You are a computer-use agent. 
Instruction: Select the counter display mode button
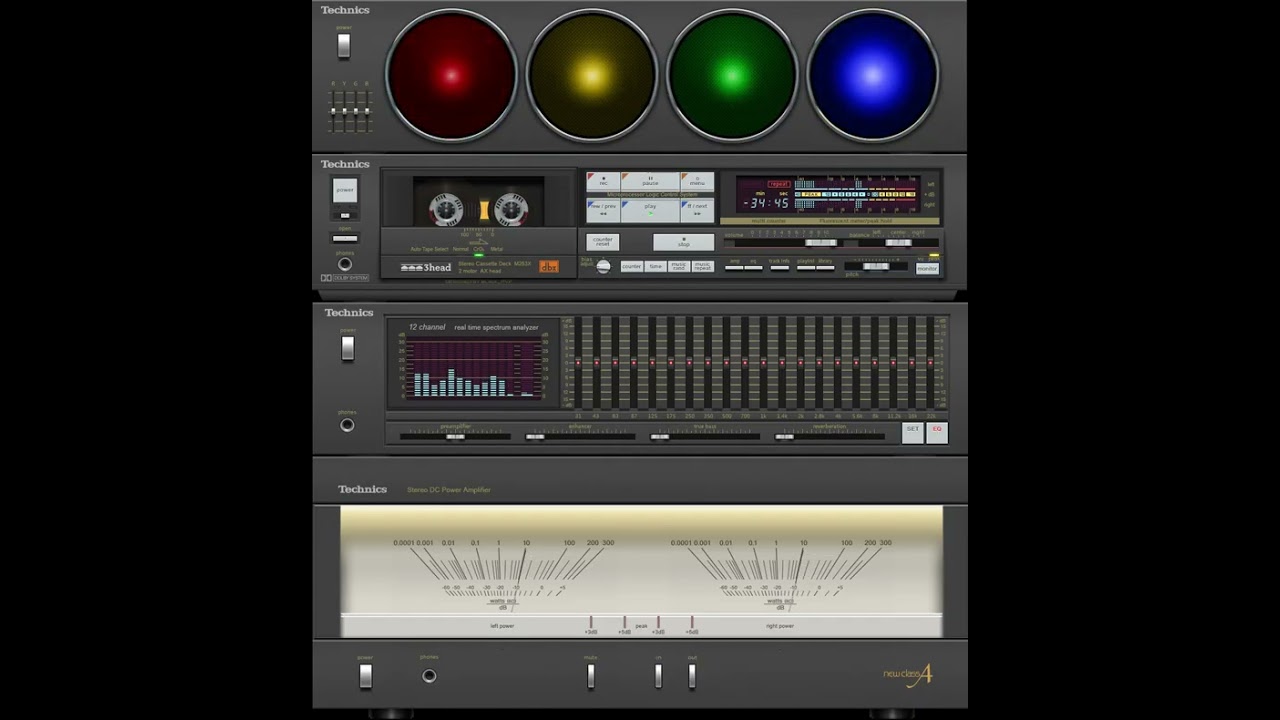click(631, 266)
